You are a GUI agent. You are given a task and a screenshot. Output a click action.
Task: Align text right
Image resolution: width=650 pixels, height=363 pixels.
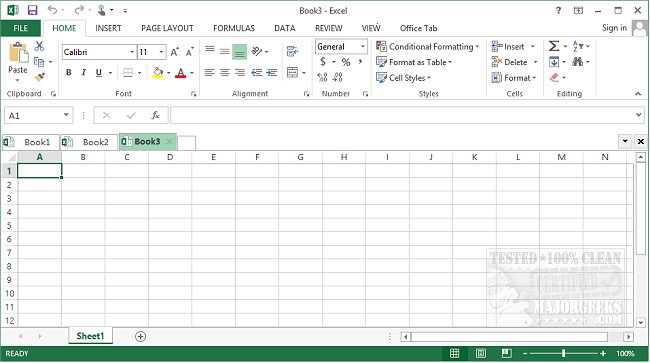(240, 73)
